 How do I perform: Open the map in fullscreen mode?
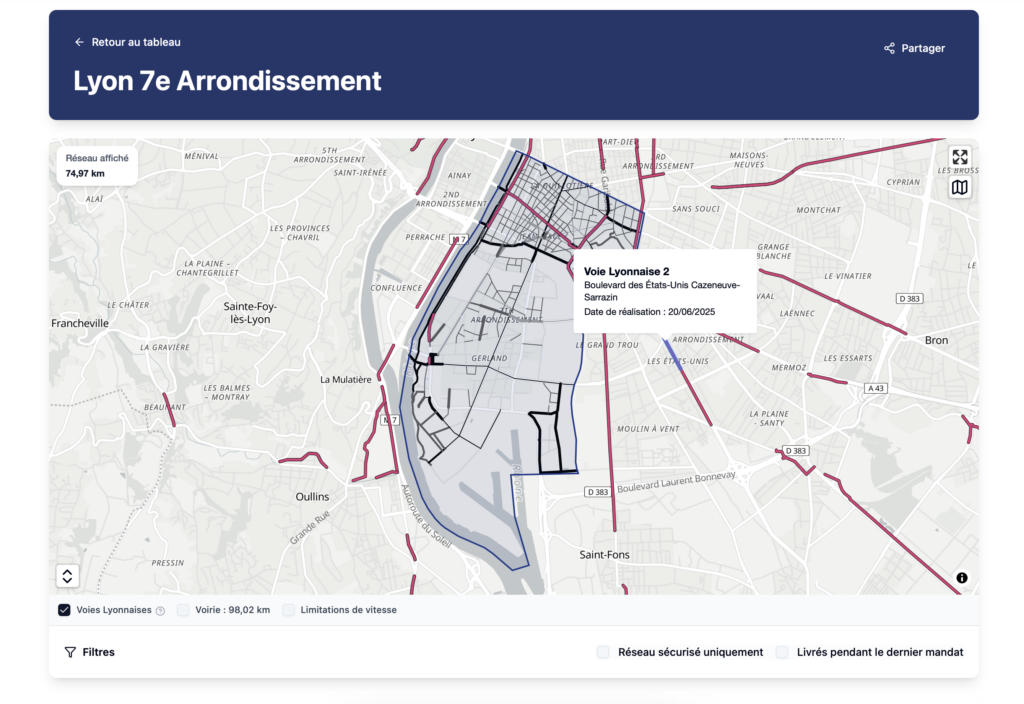point(959,157)
